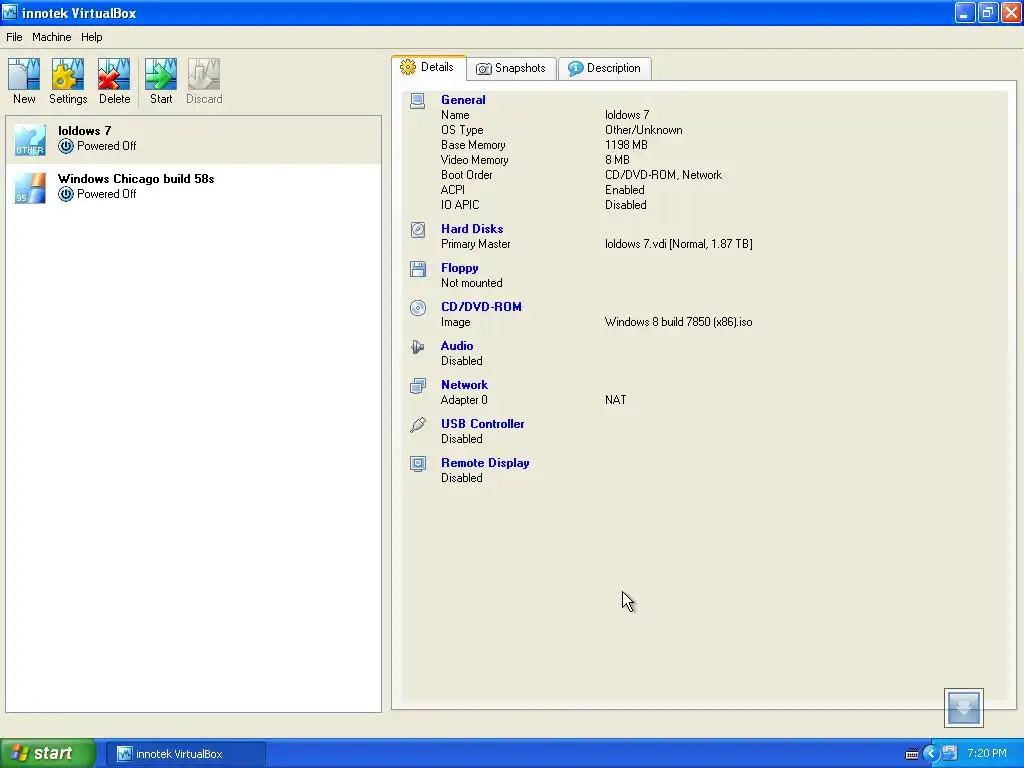Click the Floppy section diskette icon
1024x768 pixels.
418,268
